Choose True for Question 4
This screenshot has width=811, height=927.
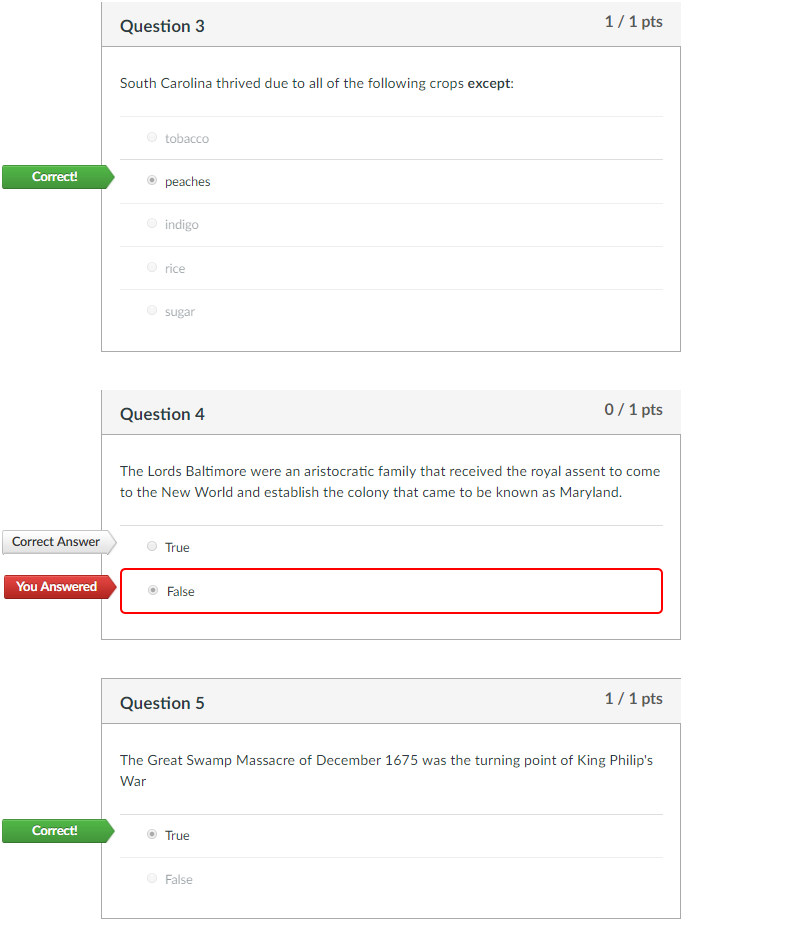click(x=152, y=546)
